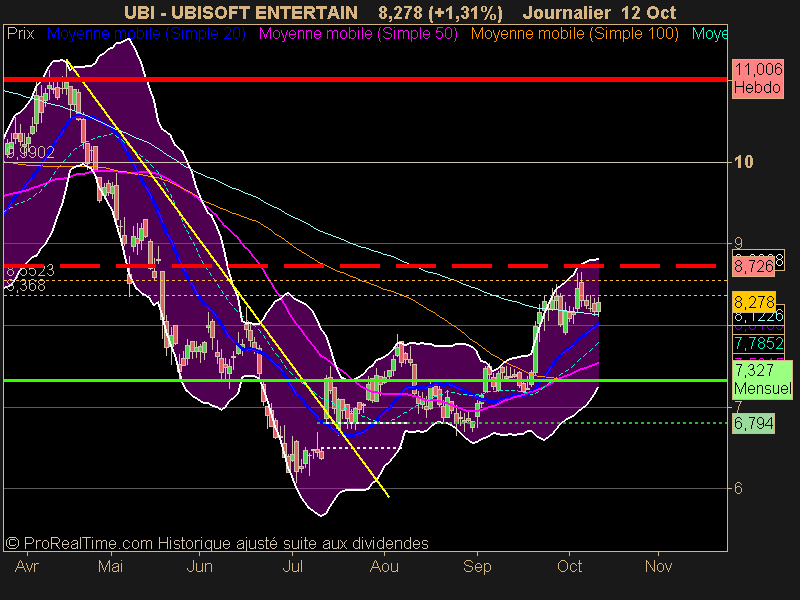Select the solid red weekly resistance line
The width and height of the screenshot is (800, 600).
point(365,80)
